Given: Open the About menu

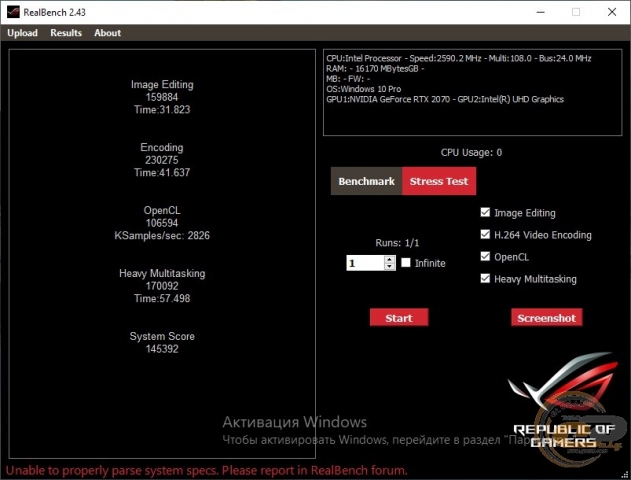Looking at the screenshot, I should (x=107, y=33).
